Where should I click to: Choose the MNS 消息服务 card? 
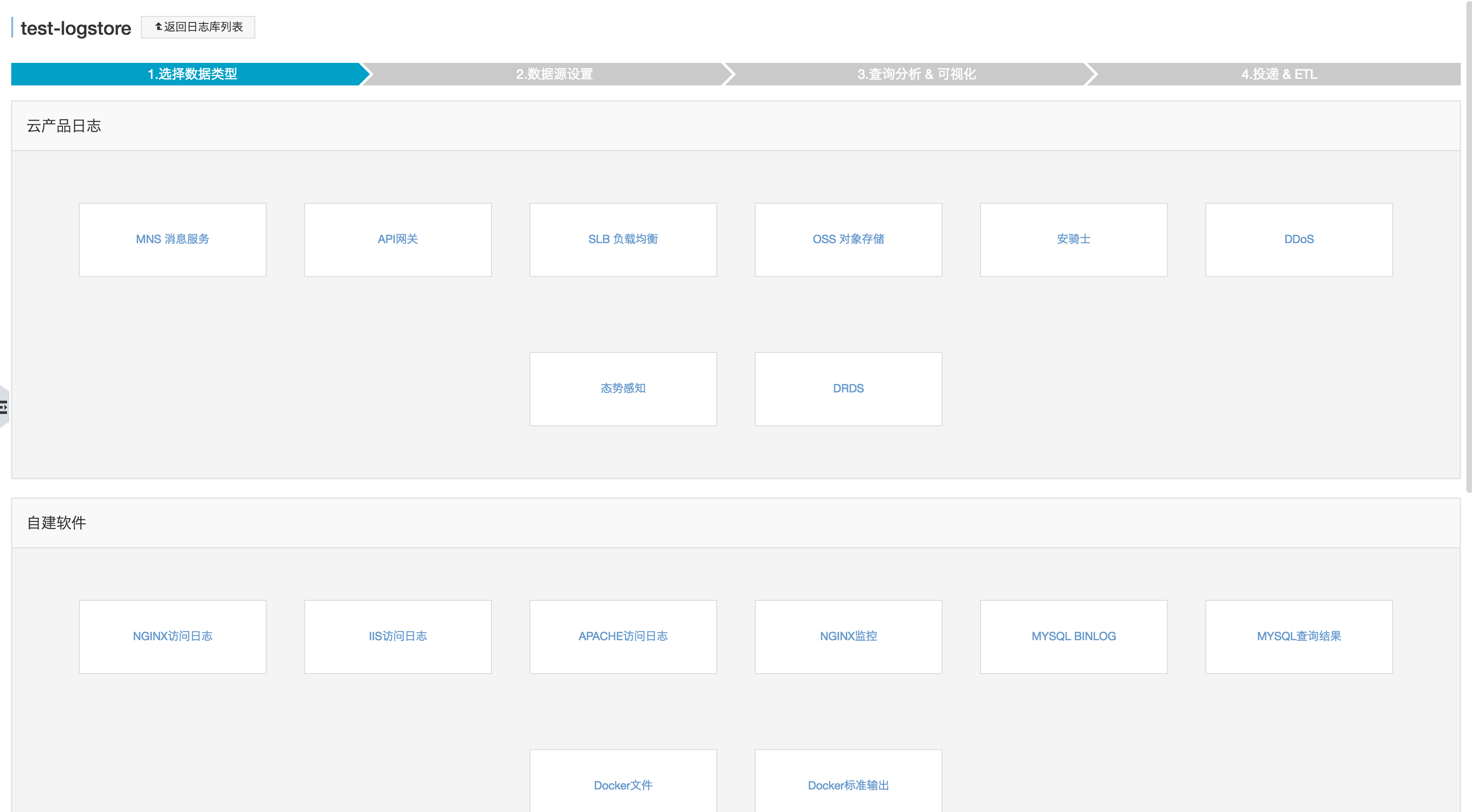pos(173,239)
